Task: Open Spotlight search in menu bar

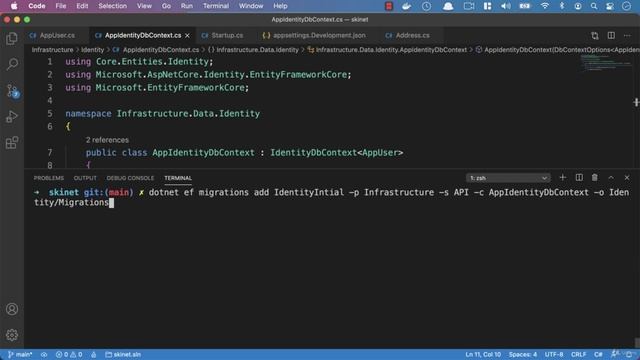Action: coord(594,6)
